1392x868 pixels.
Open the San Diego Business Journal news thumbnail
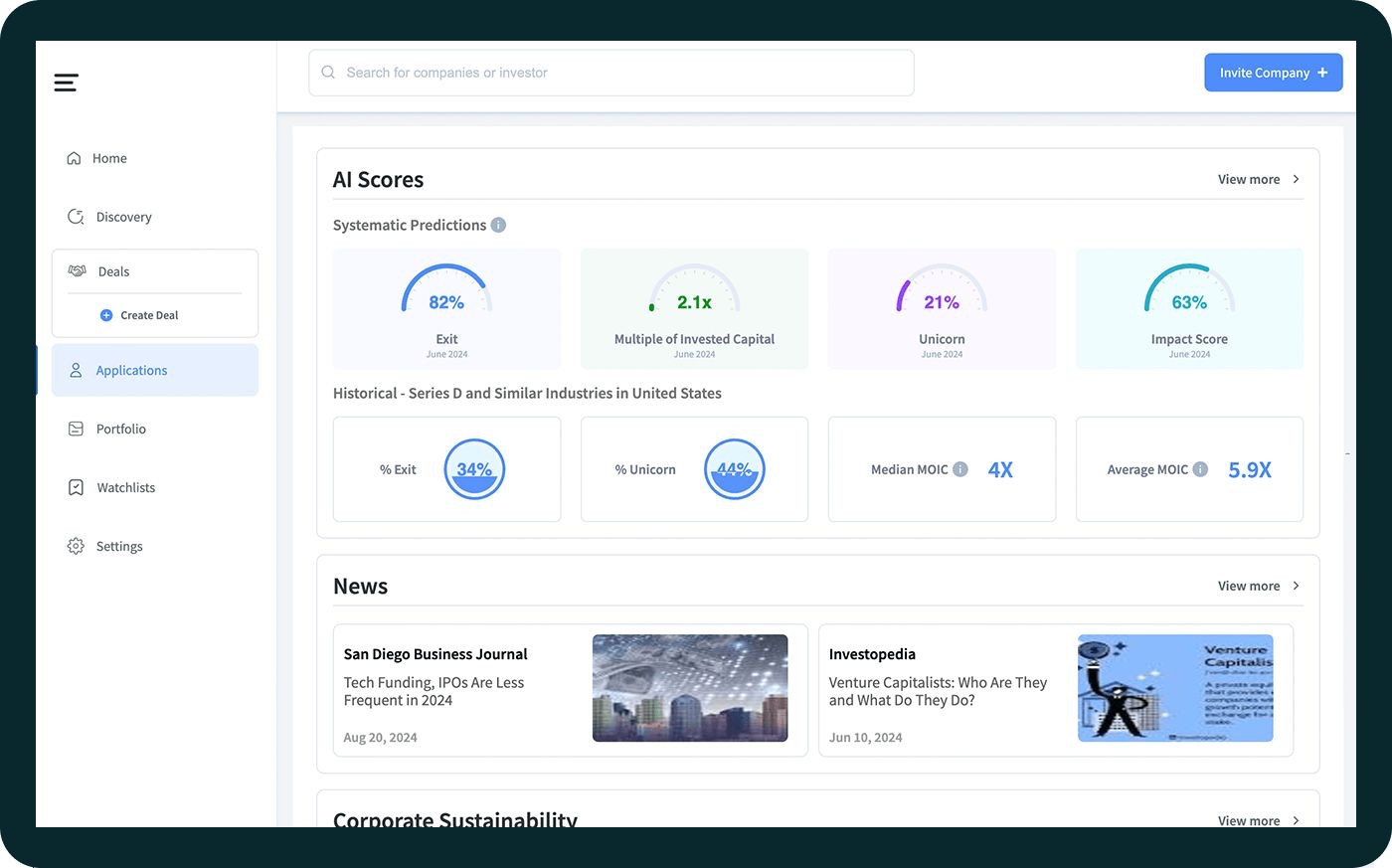[690, 688]
